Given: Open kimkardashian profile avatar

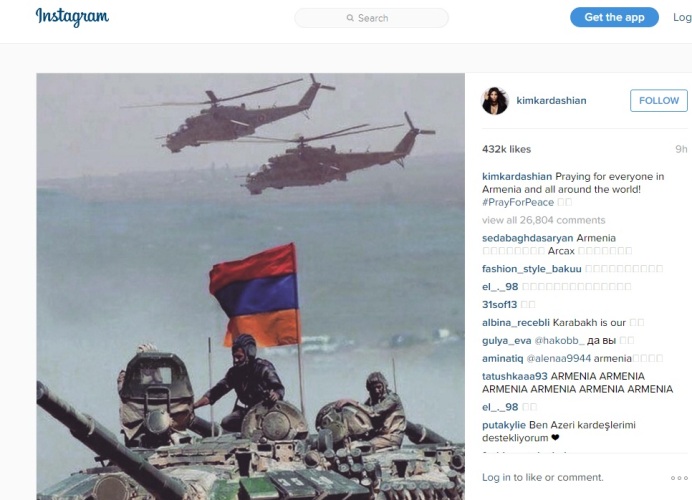Looking at the screenshot, I should 495,101.
